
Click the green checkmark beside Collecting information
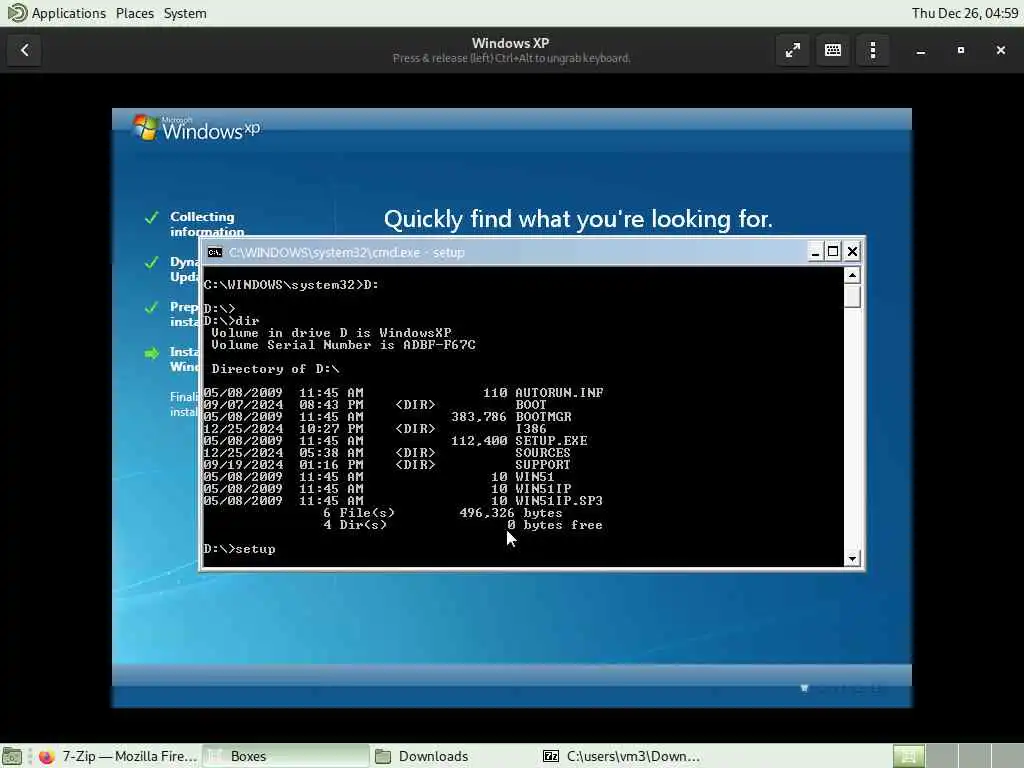pos(152,217)
